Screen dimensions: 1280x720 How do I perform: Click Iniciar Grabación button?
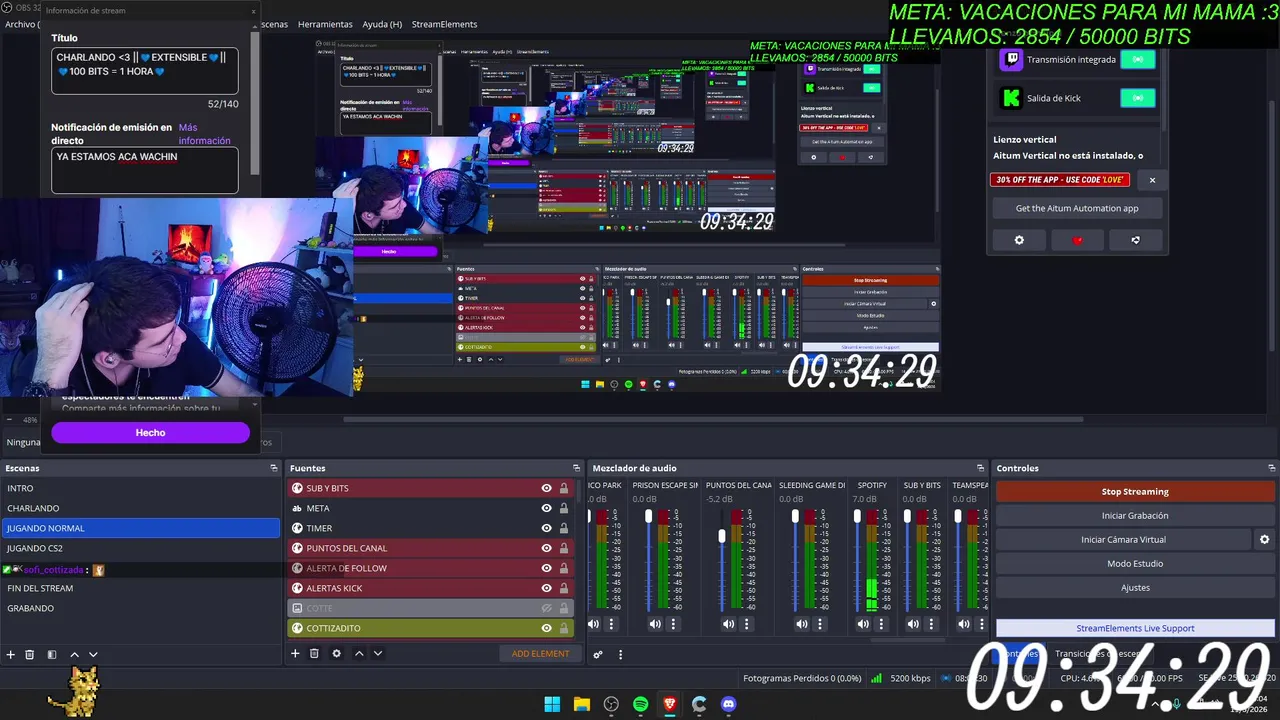coord(1135,515)
